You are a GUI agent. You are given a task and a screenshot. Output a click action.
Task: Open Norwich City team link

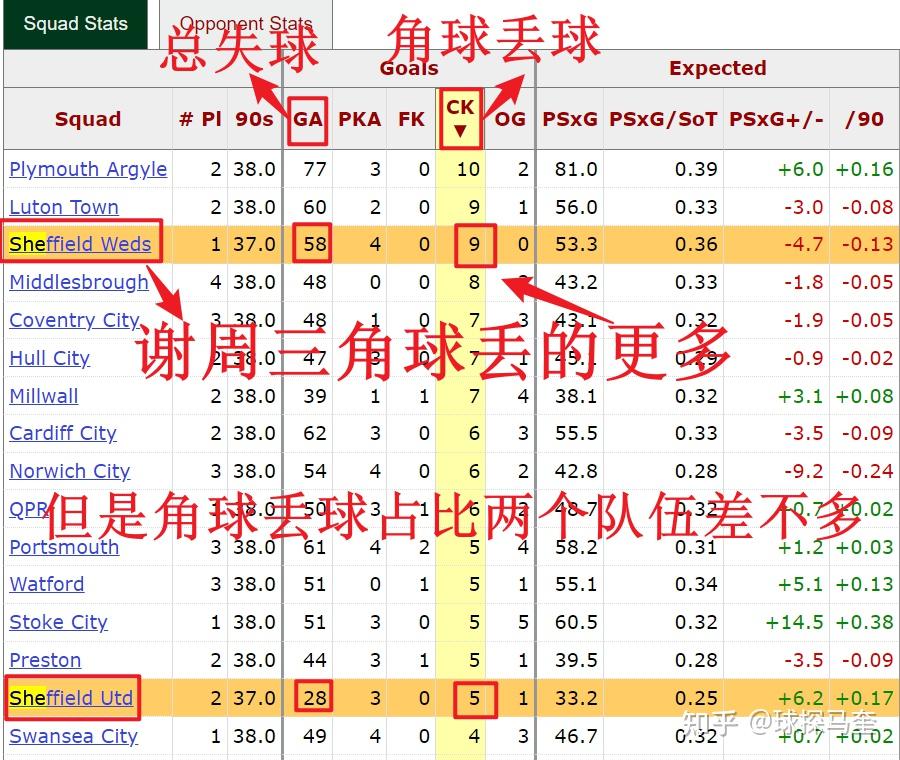pyautogui.click(x=70, y=471)
